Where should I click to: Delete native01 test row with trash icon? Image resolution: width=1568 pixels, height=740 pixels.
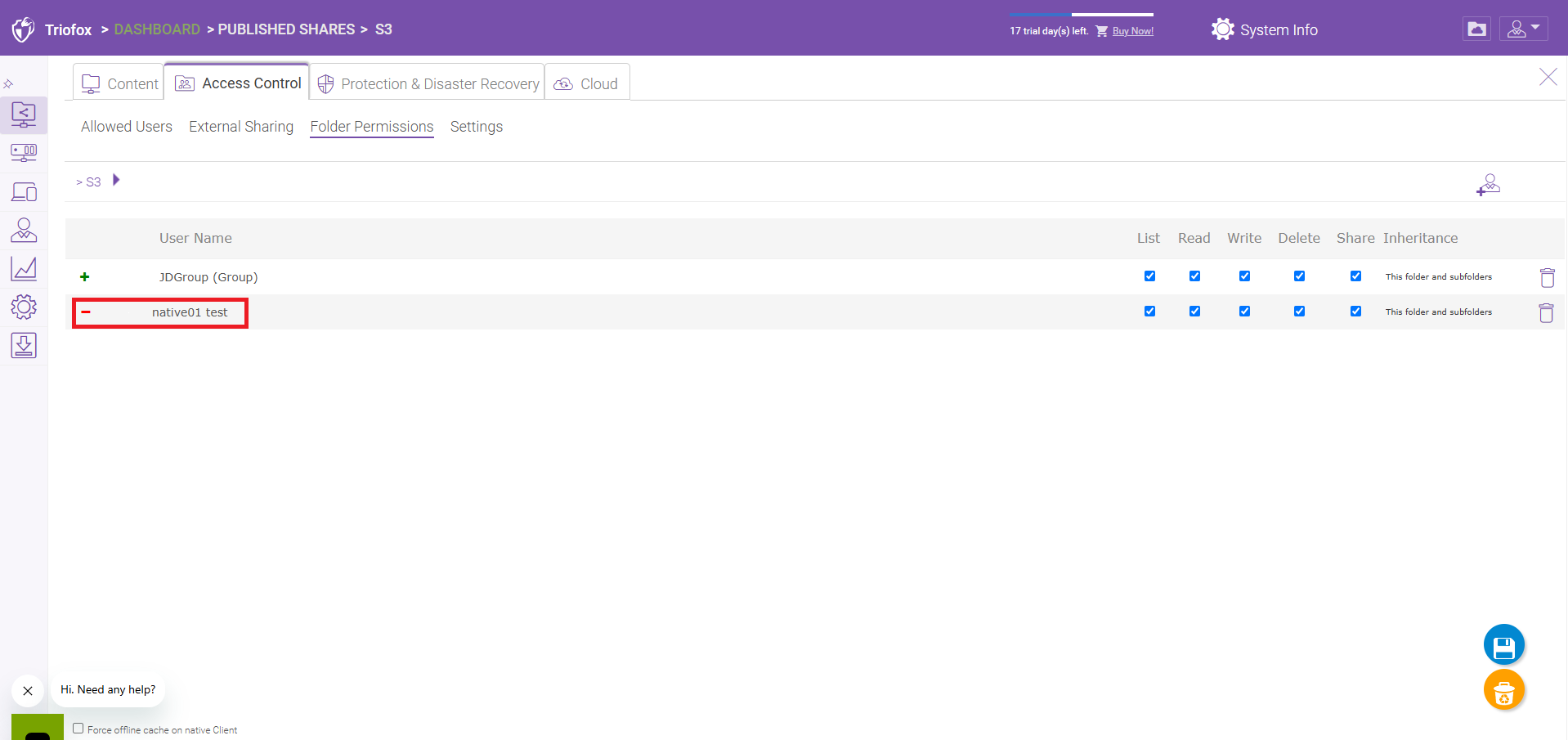1546,312
